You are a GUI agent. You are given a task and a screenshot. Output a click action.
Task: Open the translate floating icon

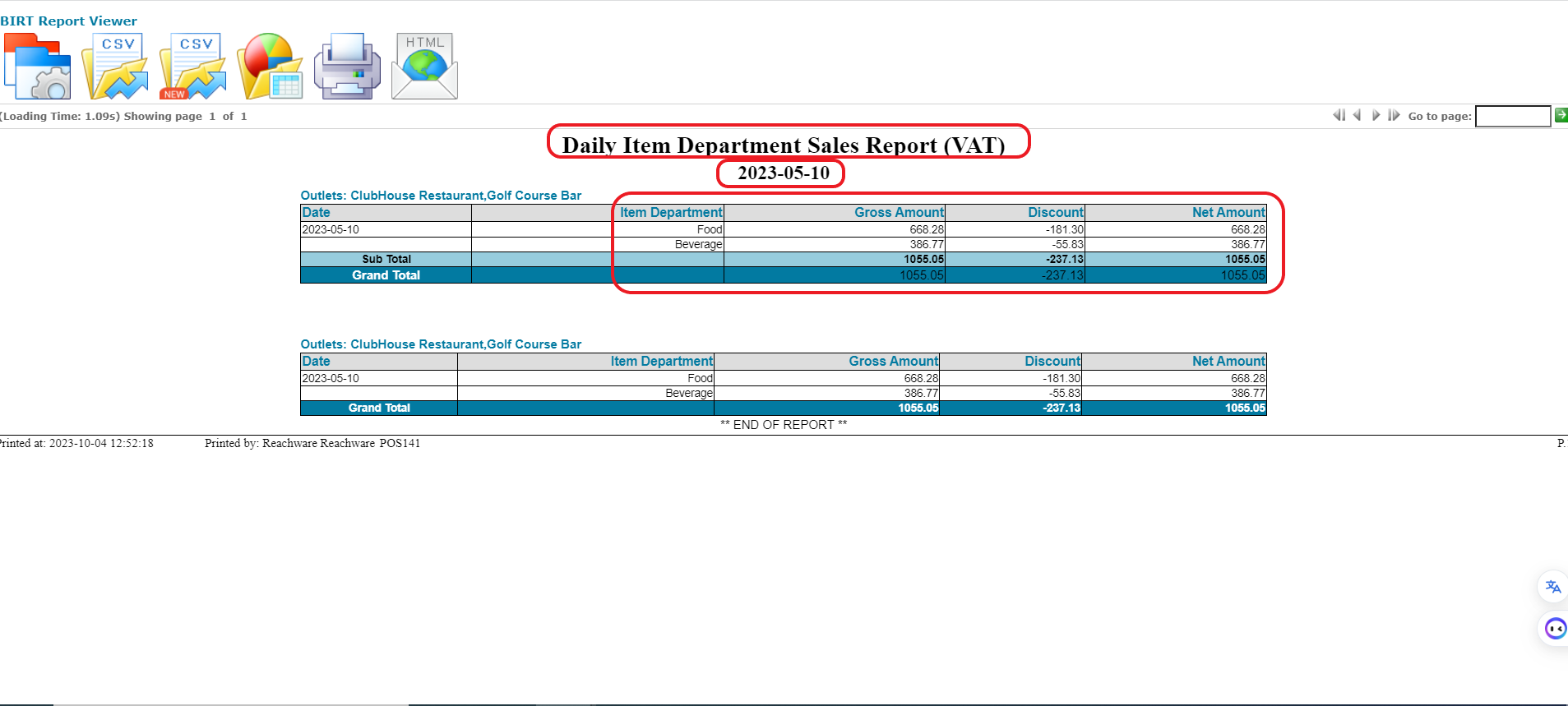pos(1552,587)
